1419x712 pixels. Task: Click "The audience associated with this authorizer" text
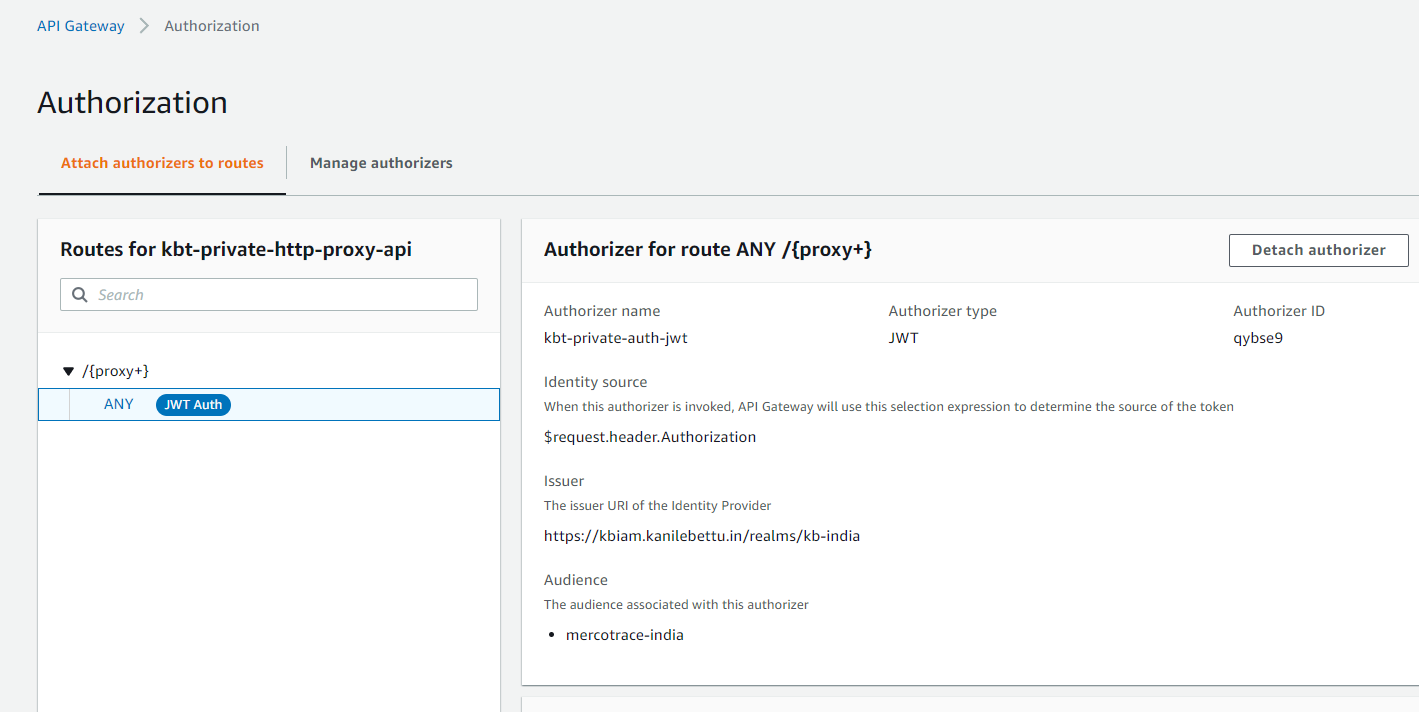pyautogui.click(x=676, y=605)
